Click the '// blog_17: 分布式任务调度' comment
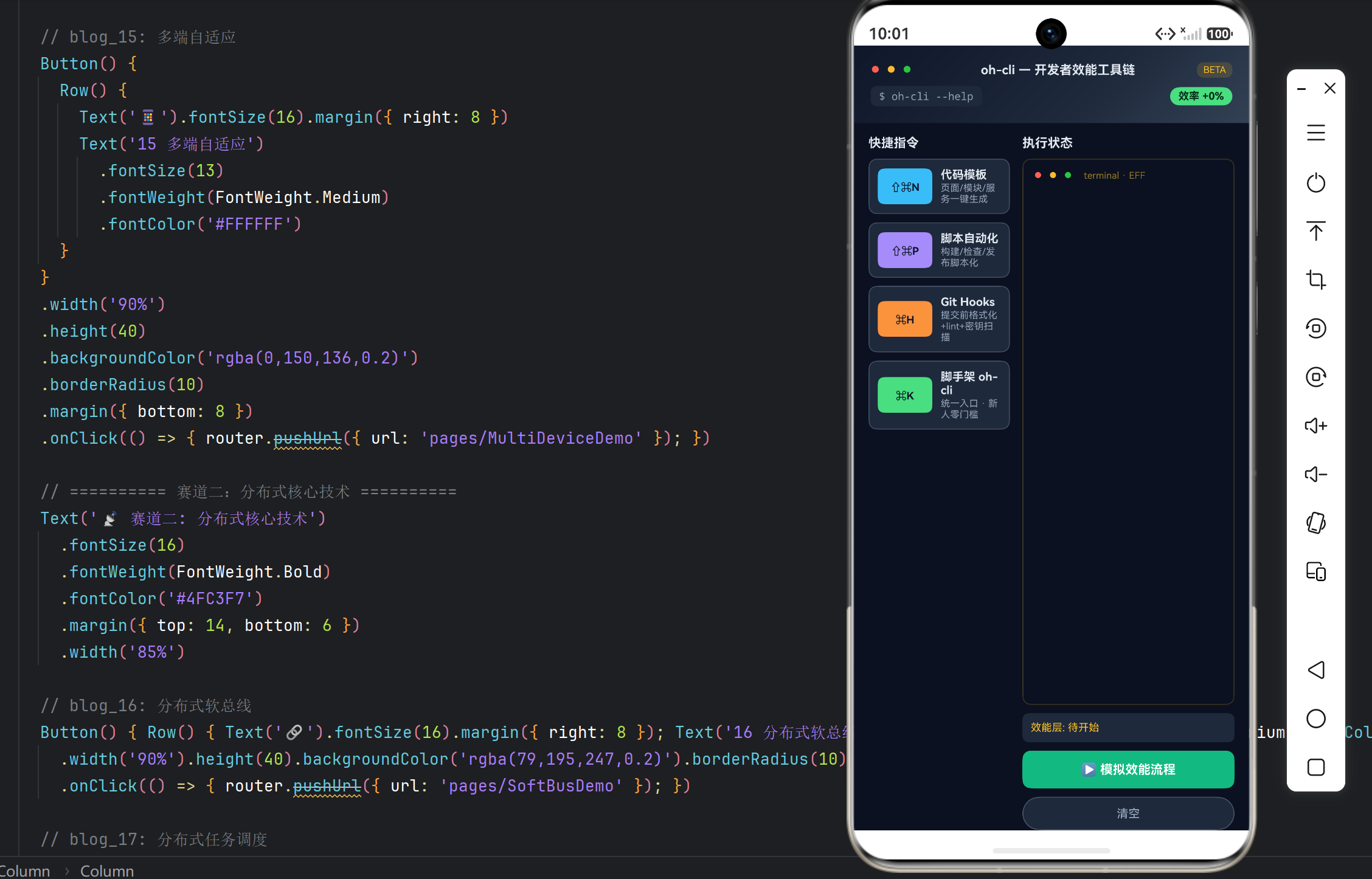The width and height of the screenshot is (1372, 879). click(x=154, y=839)
